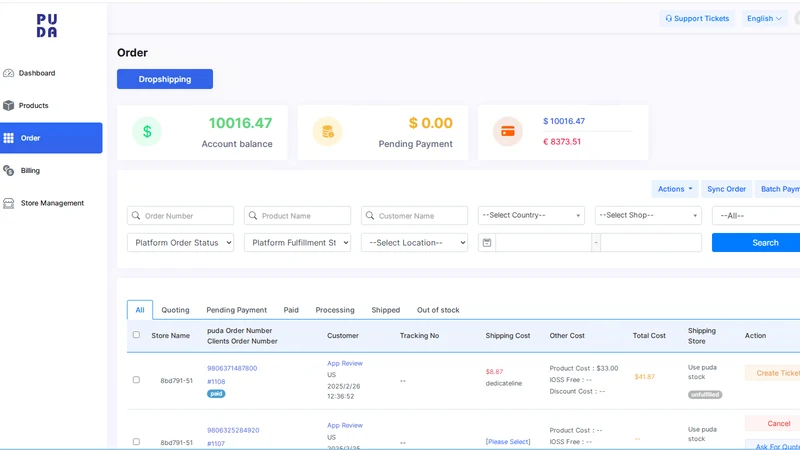Click the Sync Order button
The image size is (800, 450).
(727, 189)
